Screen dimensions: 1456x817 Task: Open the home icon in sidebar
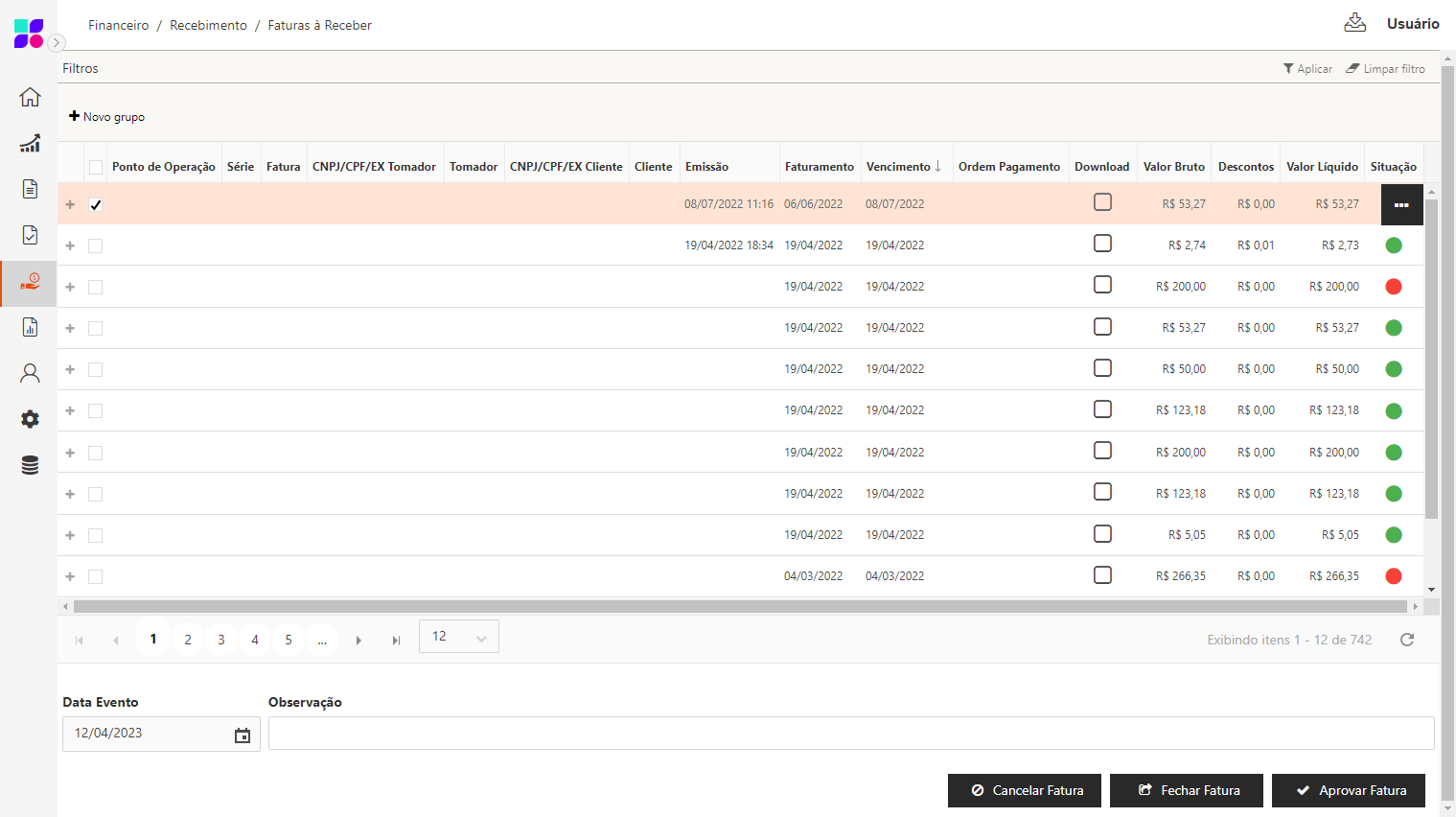(x=30, y=97)
